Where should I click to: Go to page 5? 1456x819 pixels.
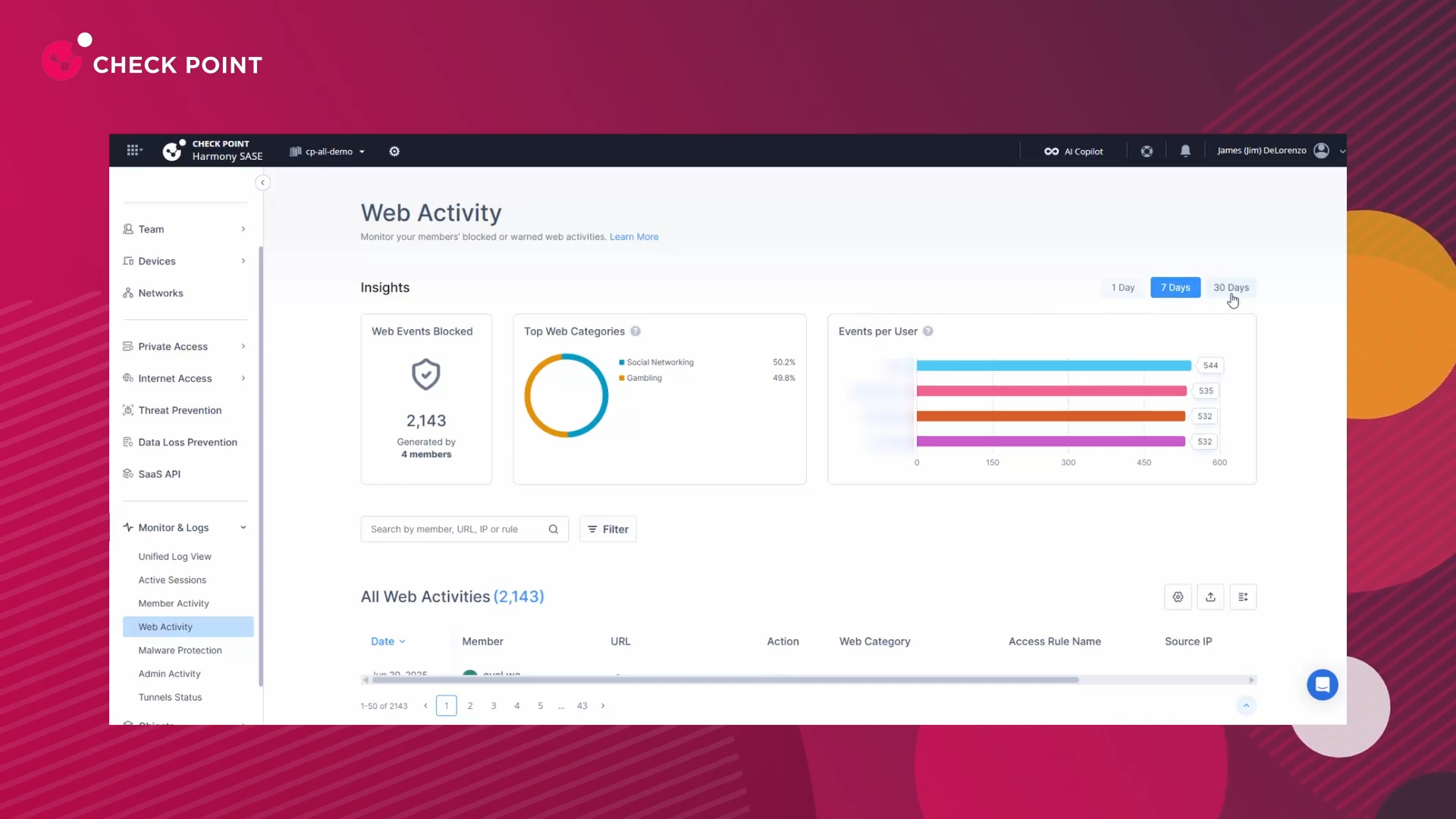(x=540, y=705)
